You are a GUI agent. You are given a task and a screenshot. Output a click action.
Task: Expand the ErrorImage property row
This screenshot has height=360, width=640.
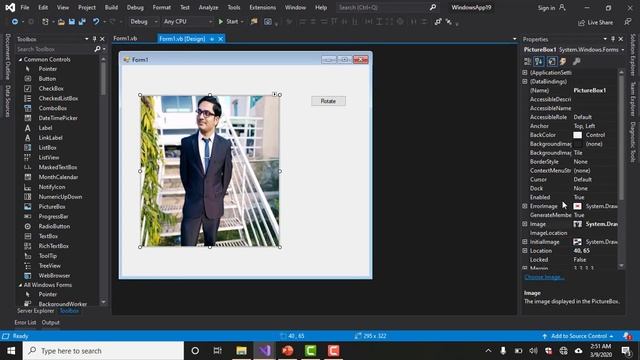click(x=525, y=206)
